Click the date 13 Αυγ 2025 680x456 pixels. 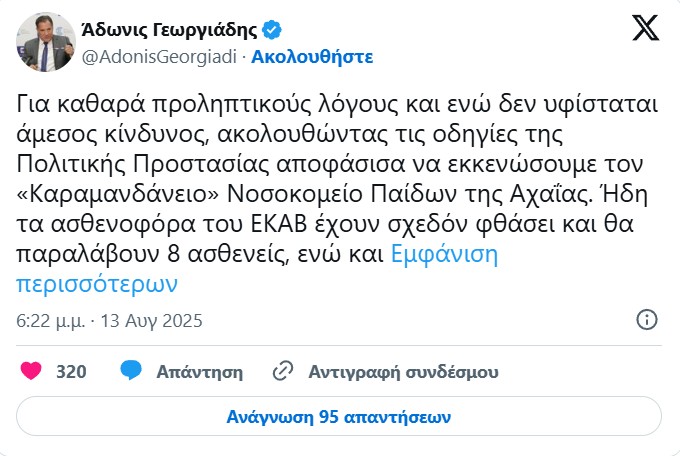tap(152, 321)
